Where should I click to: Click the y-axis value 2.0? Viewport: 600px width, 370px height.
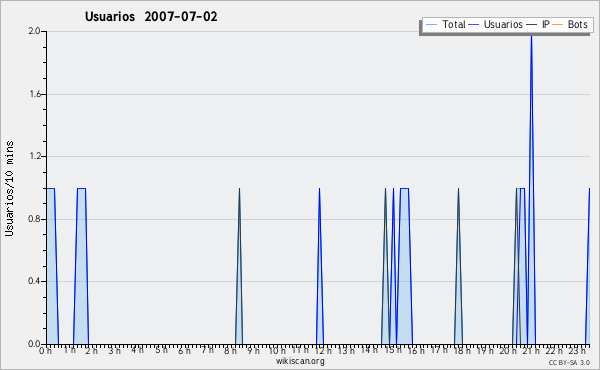point(34,31)
